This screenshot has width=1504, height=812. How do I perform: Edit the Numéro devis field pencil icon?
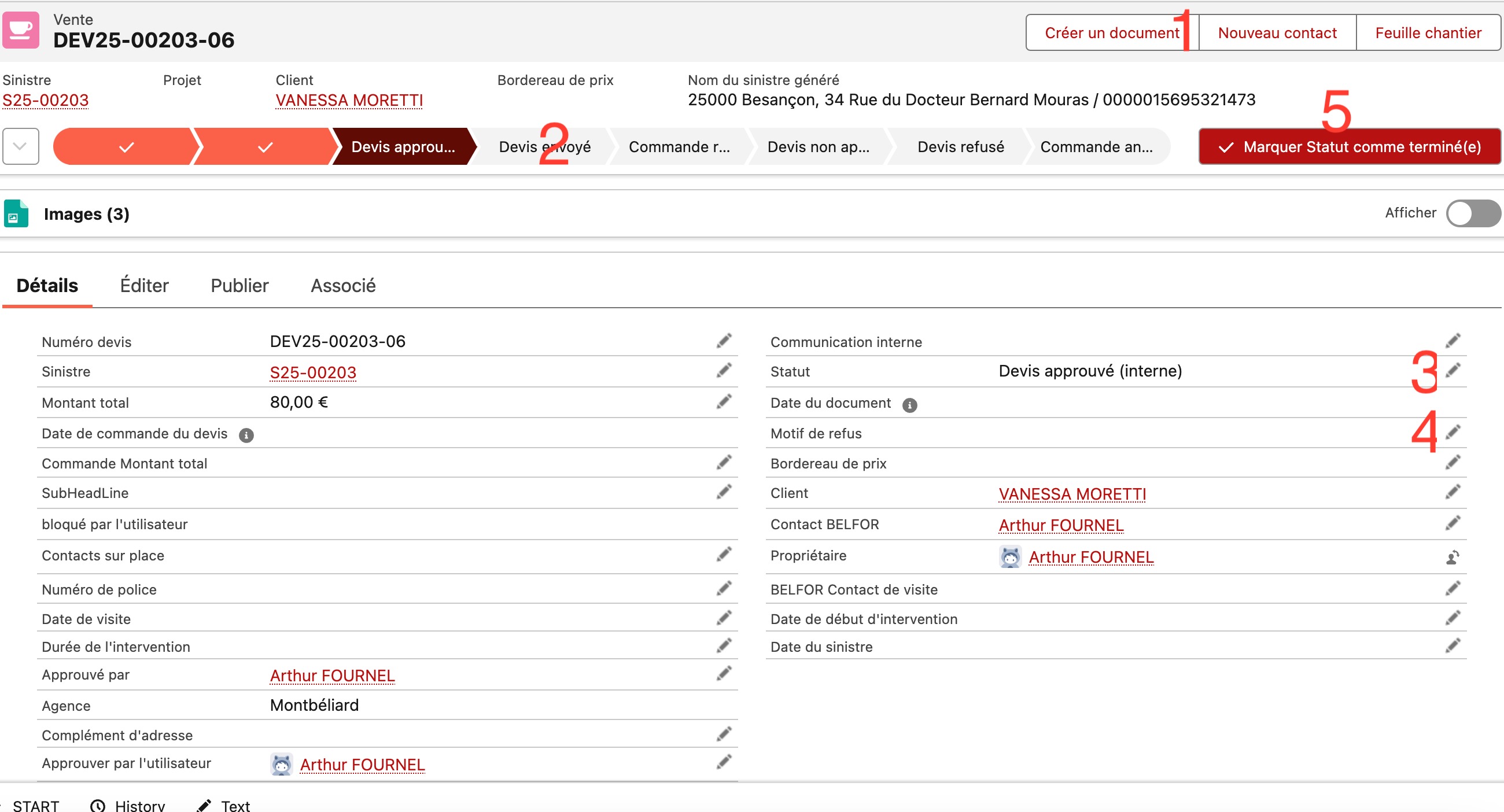[x=724, y=341]
